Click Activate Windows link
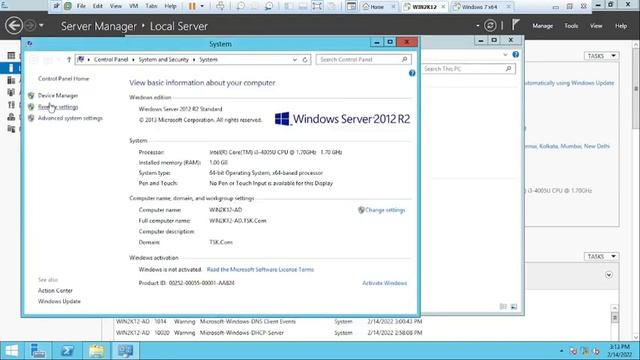This screenshot has width=640, height=360. pos(384,283)
